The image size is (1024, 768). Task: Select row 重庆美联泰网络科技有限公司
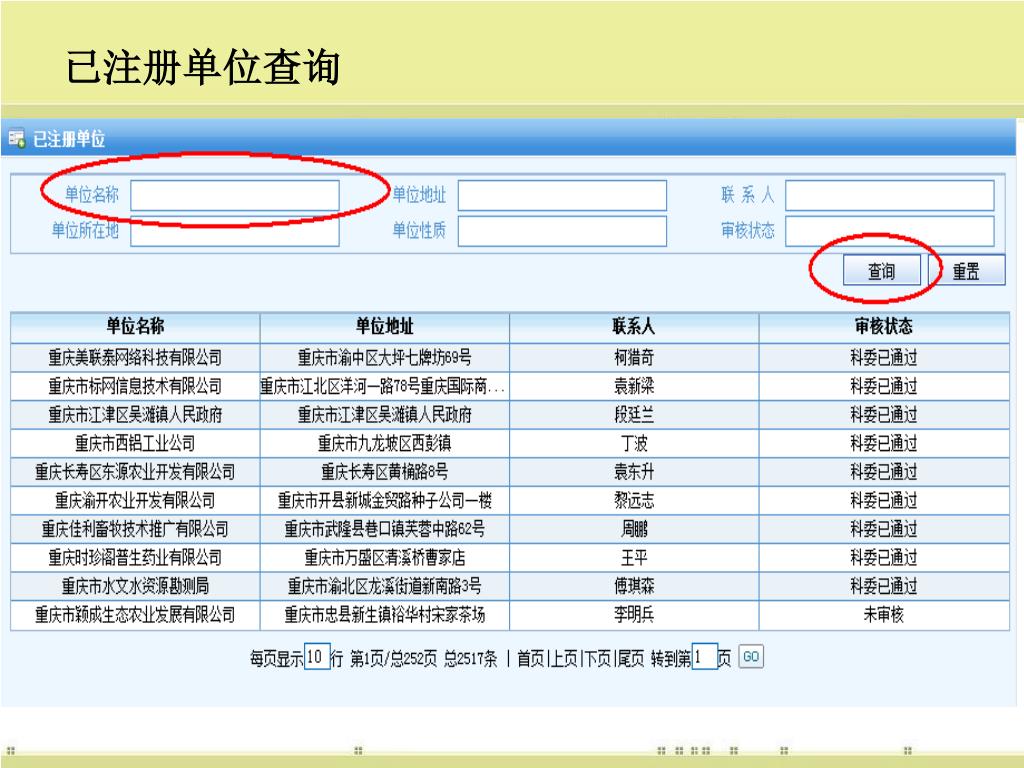point(510,357)
